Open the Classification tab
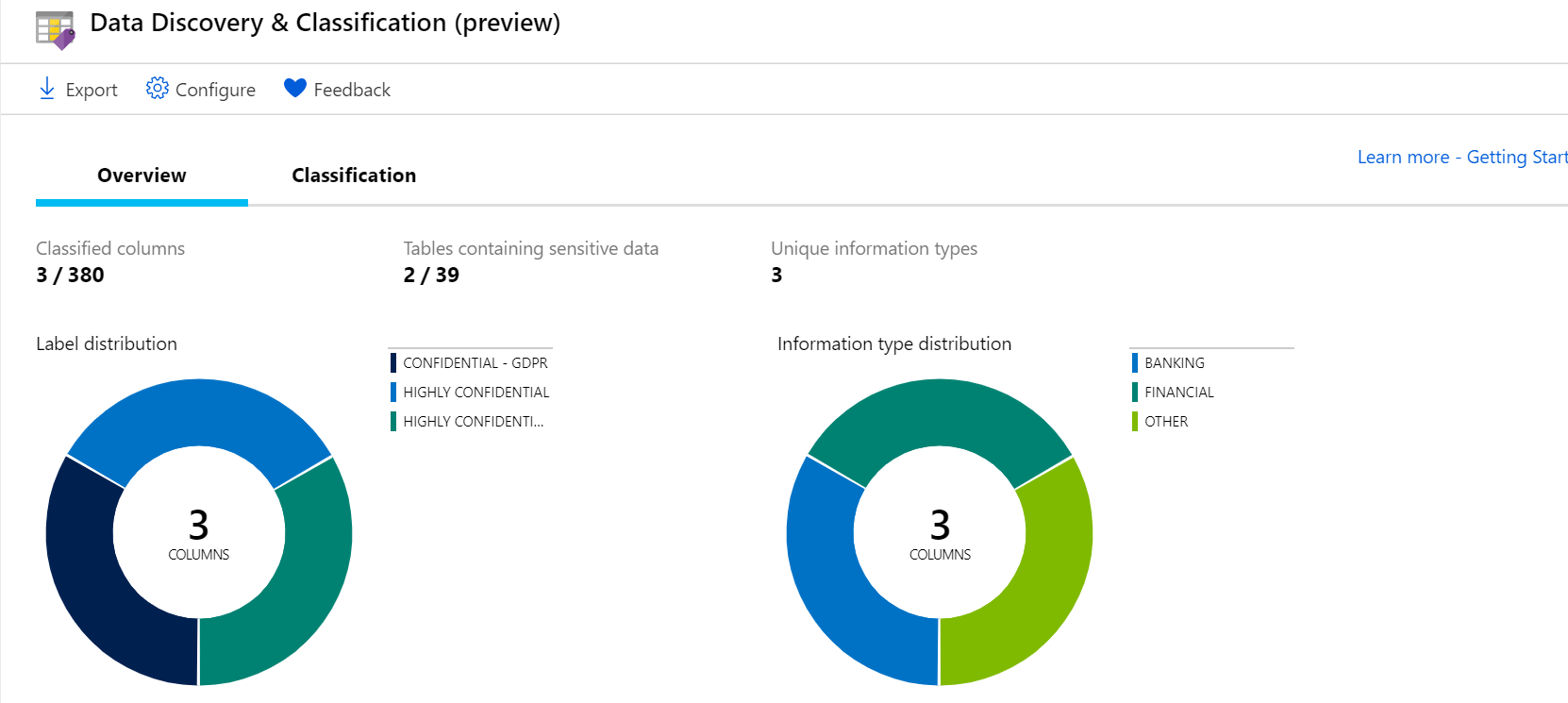The height and width of the screenshot is (703, 1568). [354, 176]
